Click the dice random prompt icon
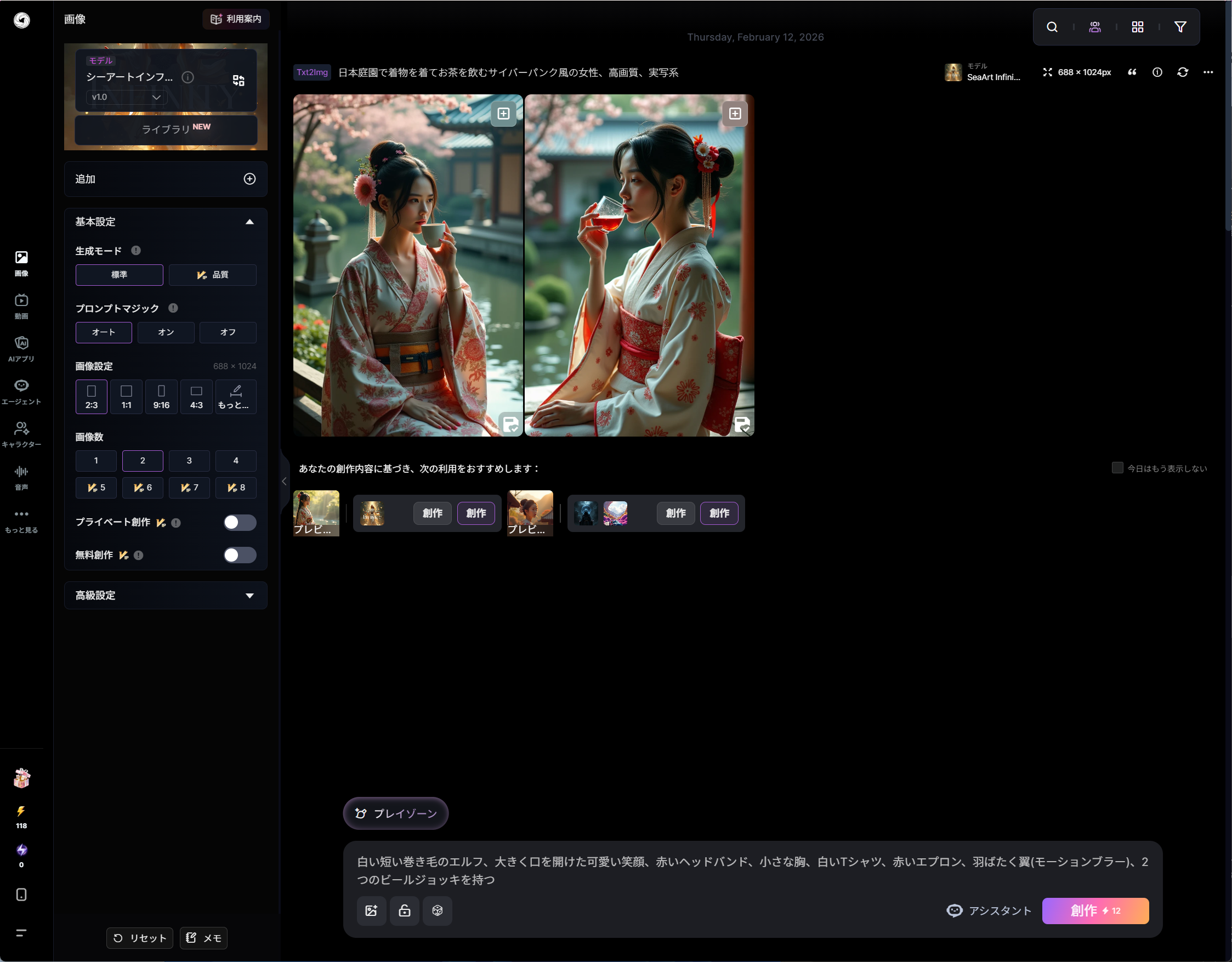Viewport: 1232px width, 962px height. click(x=437, y=910)
